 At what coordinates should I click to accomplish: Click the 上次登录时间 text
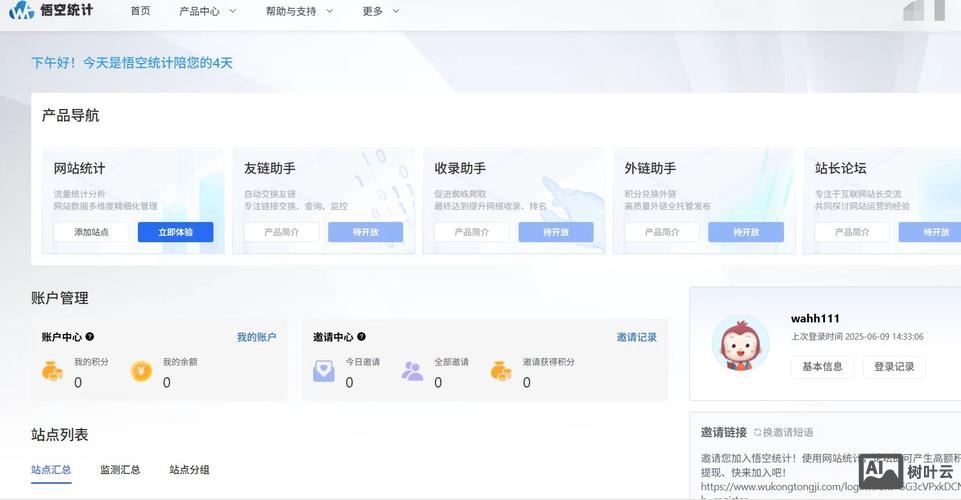point(857,337)
